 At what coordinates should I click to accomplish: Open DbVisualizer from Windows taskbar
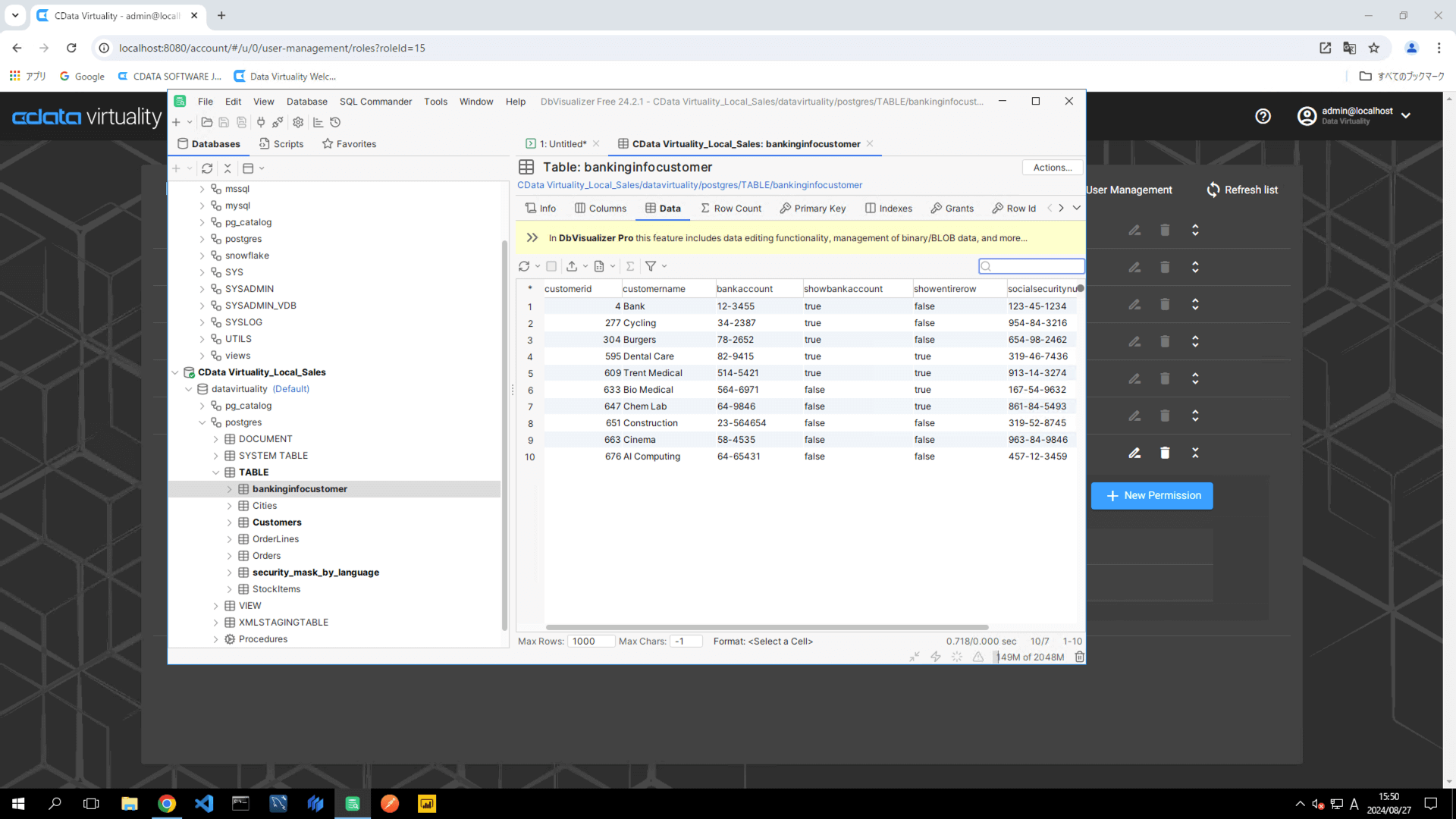[x=353, y=804]
